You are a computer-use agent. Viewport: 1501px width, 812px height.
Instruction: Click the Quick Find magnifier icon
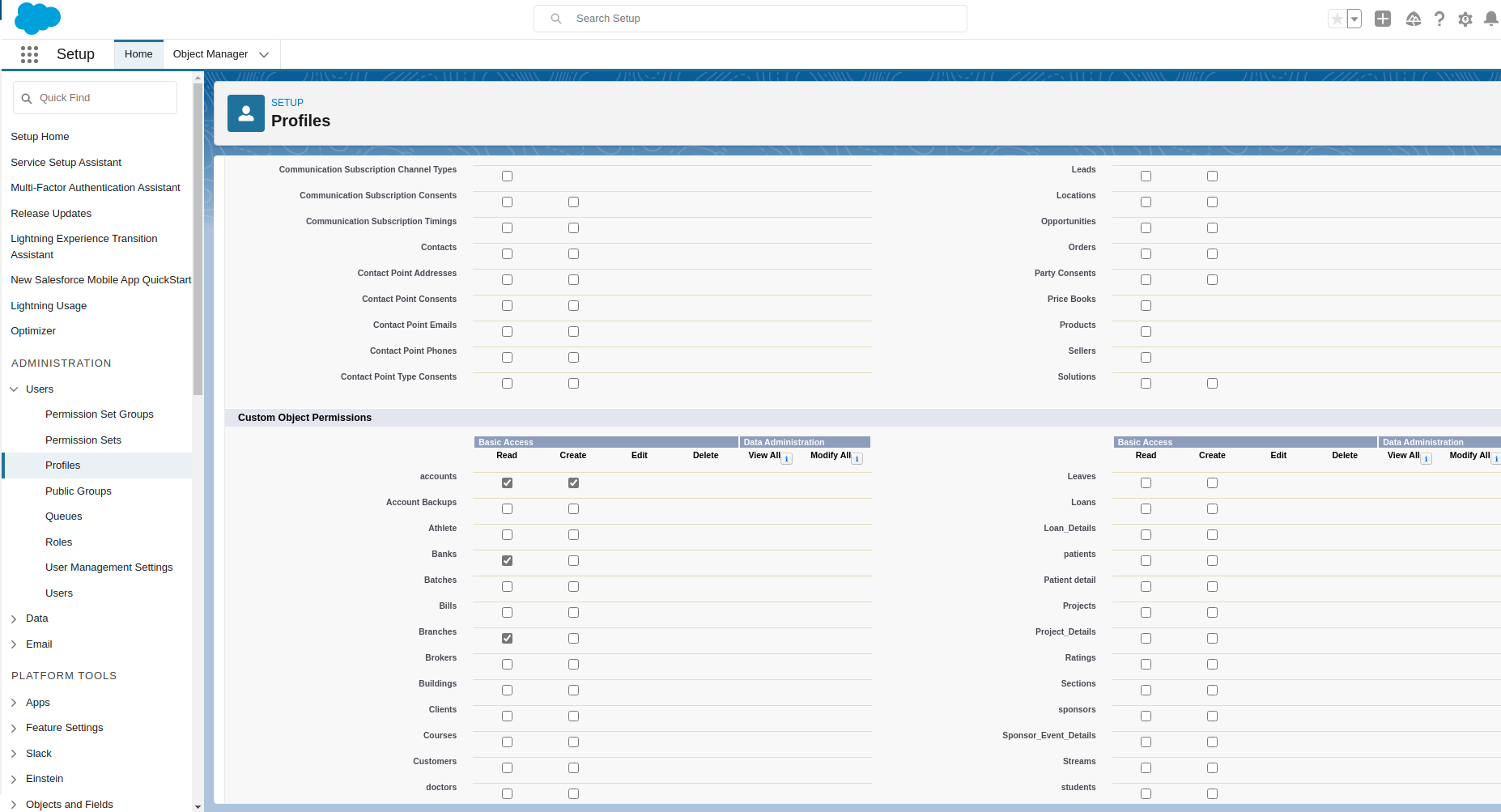point(27,98)
